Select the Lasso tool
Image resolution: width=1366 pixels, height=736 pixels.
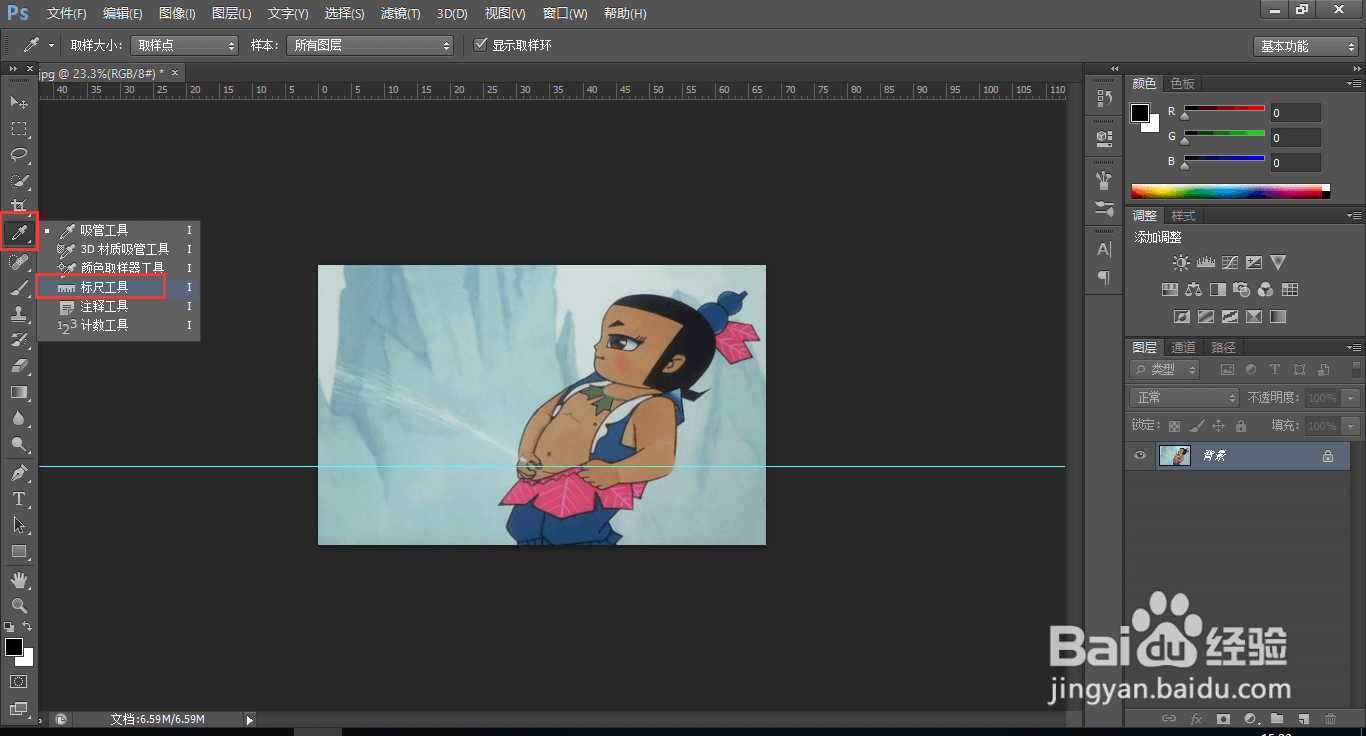coord(19,155)
